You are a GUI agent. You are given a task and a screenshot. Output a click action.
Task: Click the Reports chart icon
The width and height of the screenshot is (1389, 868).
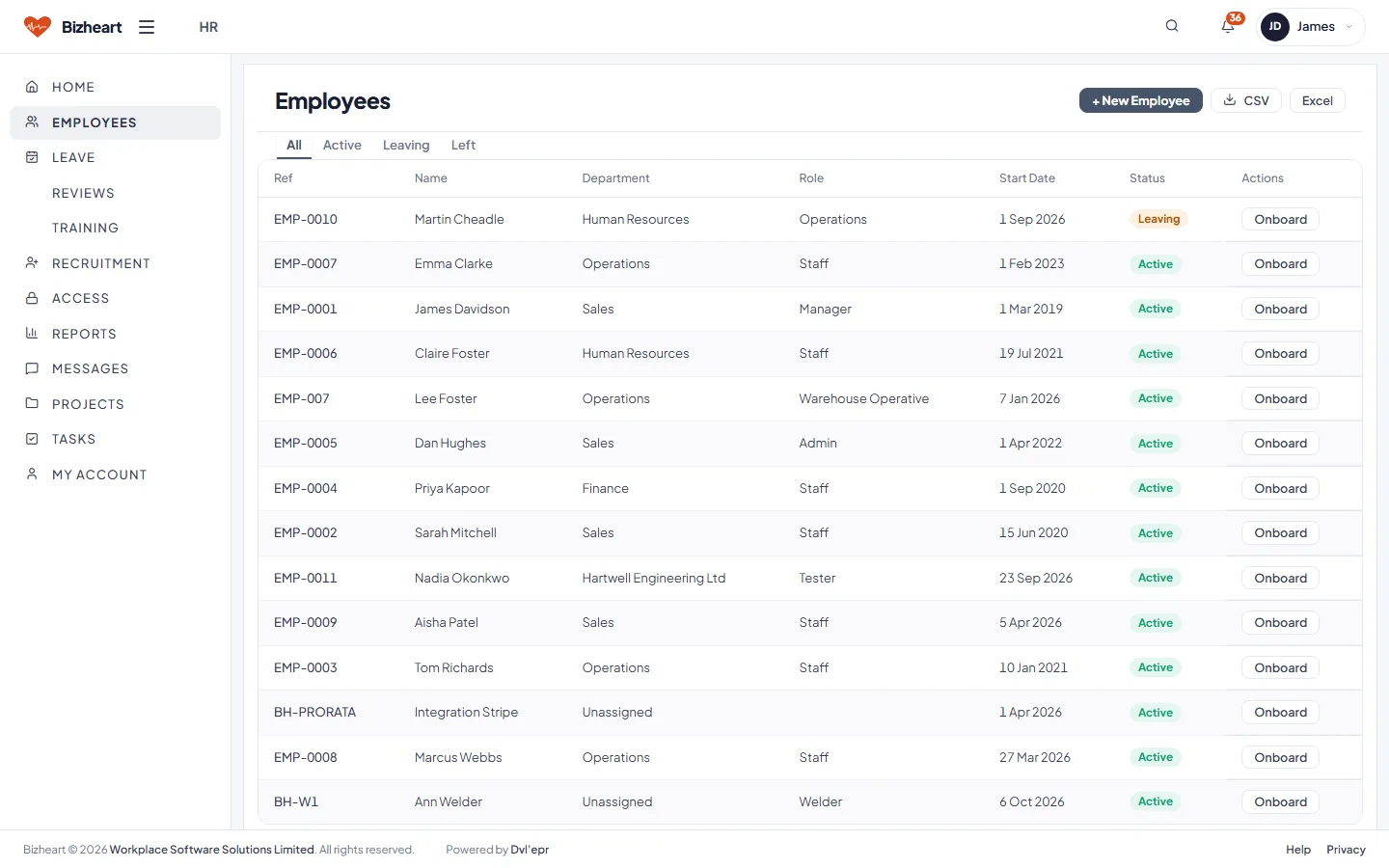tap(32, 334)
